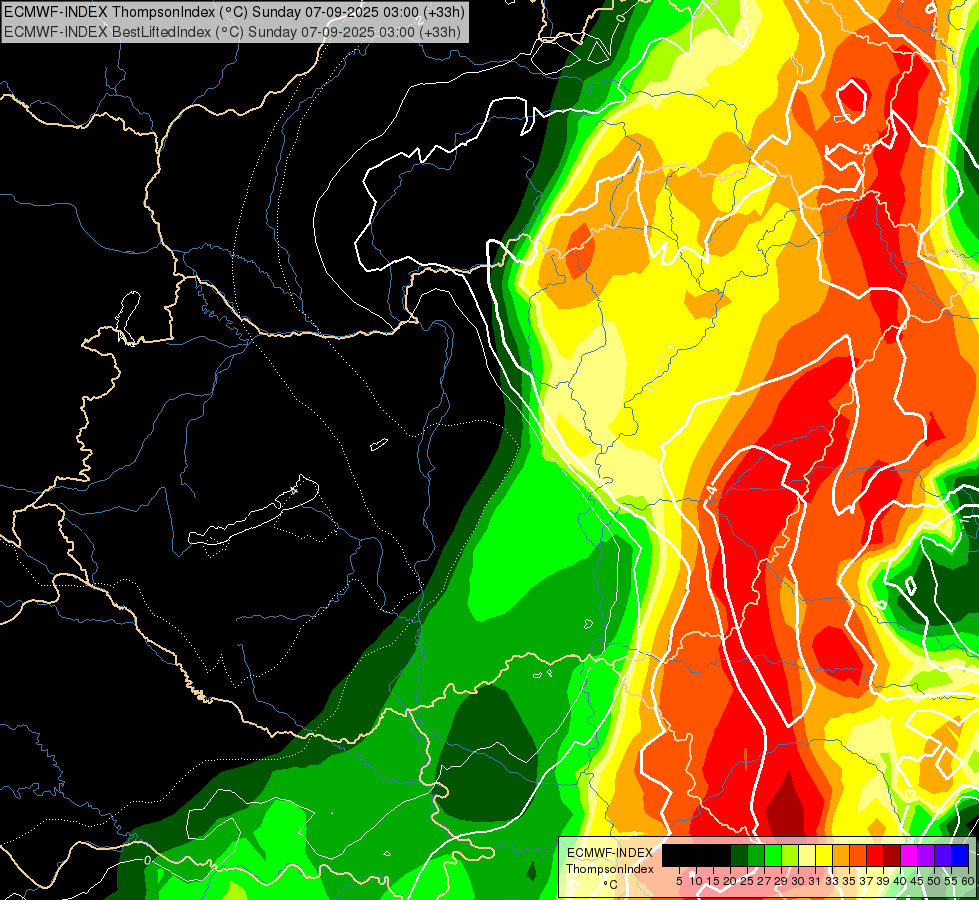Viewport: 979px width, 900px height.
Task: Select the dark green legend swatch (20–25)
Action: [739, 856]
